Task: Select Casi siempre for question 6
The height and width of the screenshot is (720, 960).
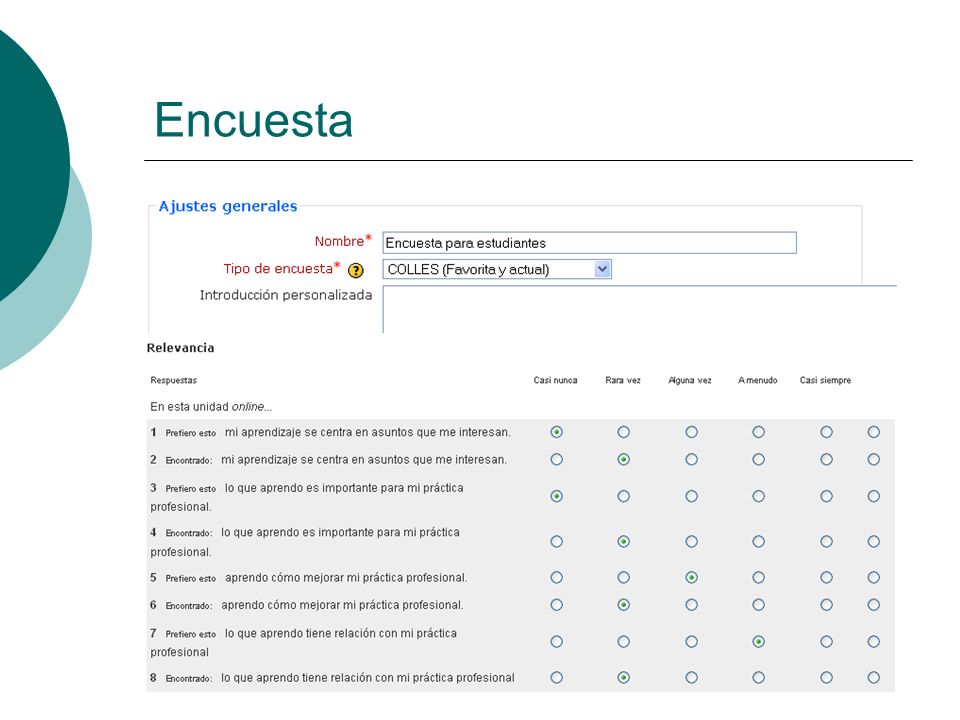Action: click(x=827, y=605)
